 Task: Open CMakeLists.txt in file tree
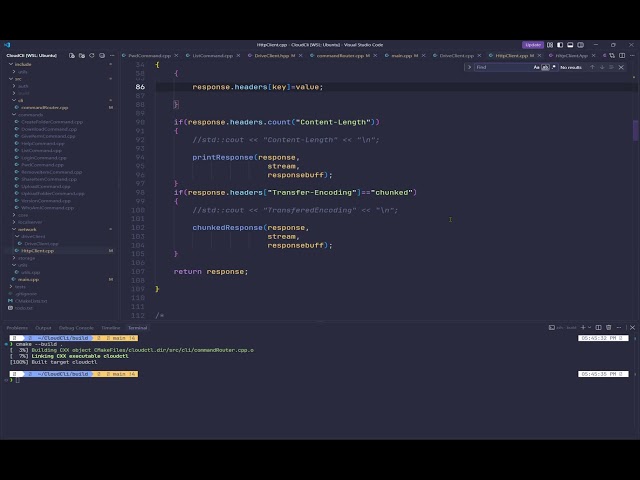click(x=31, y=301)
